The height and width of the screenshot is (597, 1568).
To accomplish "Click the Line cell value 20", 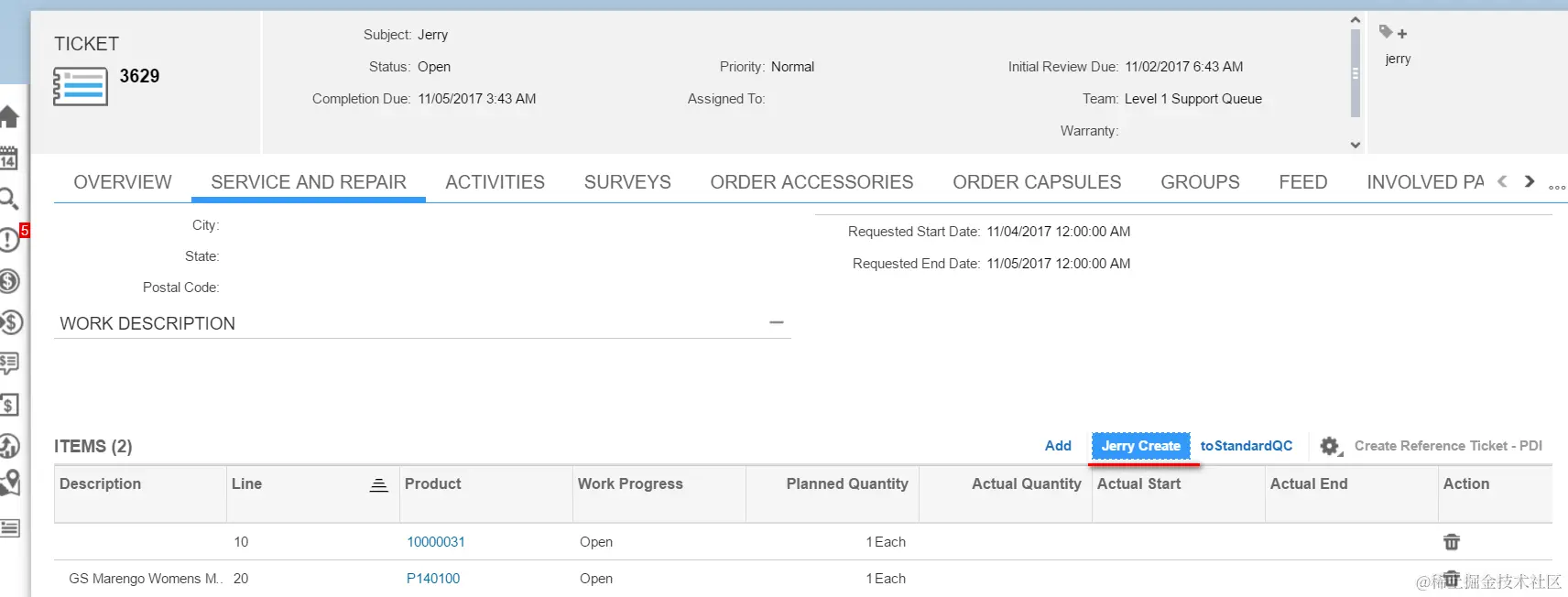I will click(241, 579).
